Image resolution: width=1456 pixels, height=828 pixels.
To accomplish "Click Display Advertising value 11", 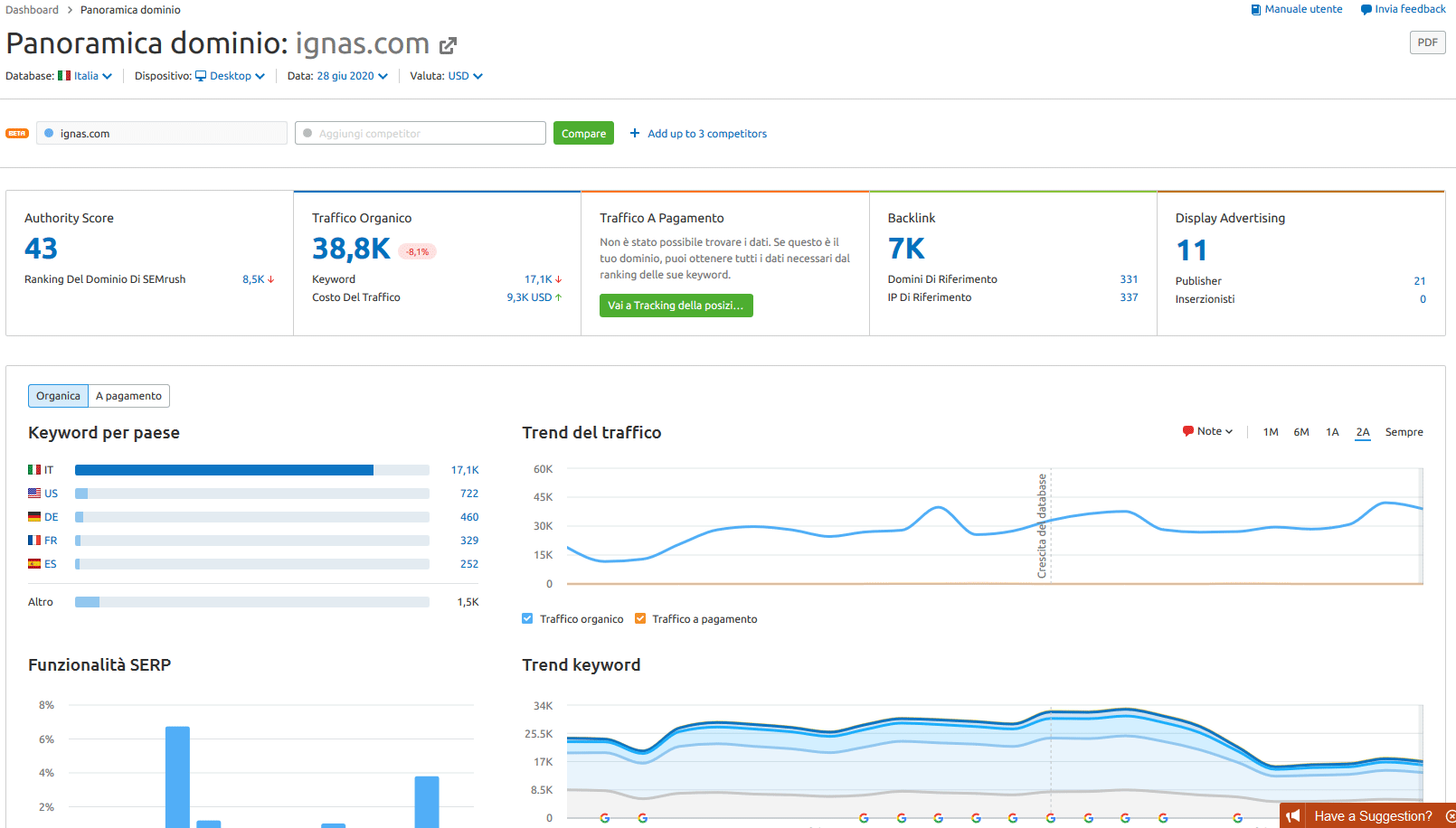I will coord(1192,250).
